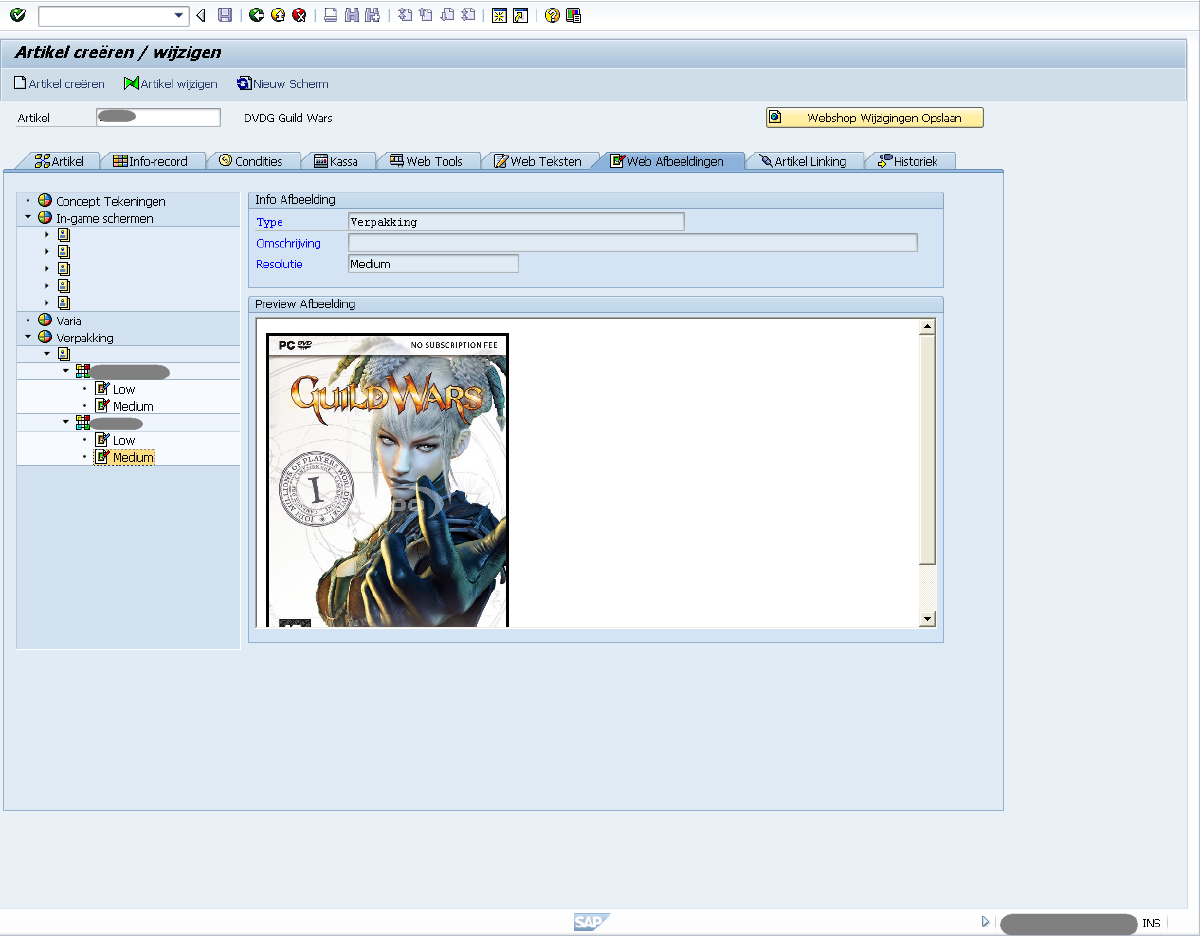
Task: Click the Webshop Wijzigingen Opslaan button
Action: coord(875,118)
